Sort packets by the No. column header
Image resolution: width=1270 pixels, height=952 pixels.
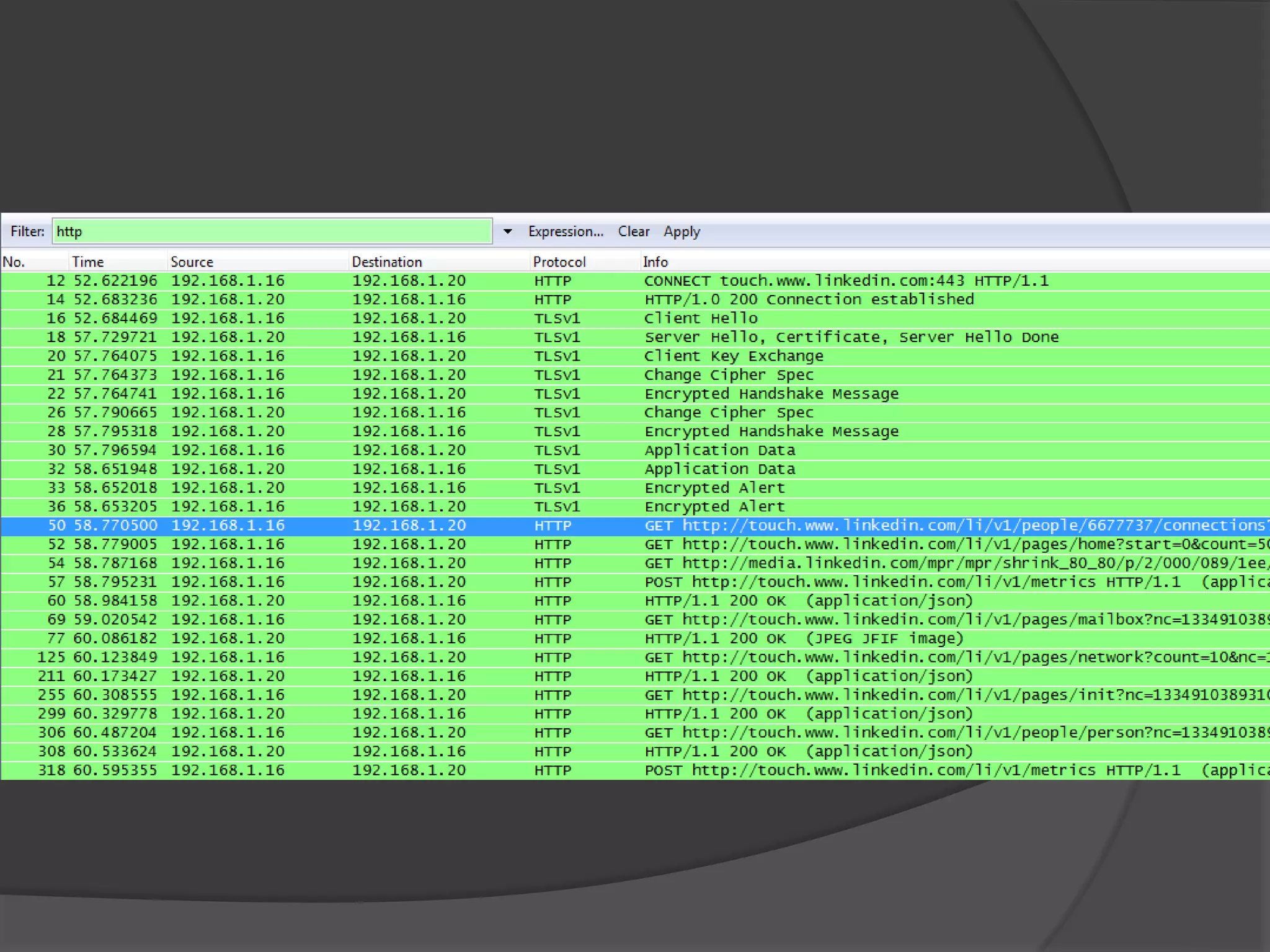14,262
